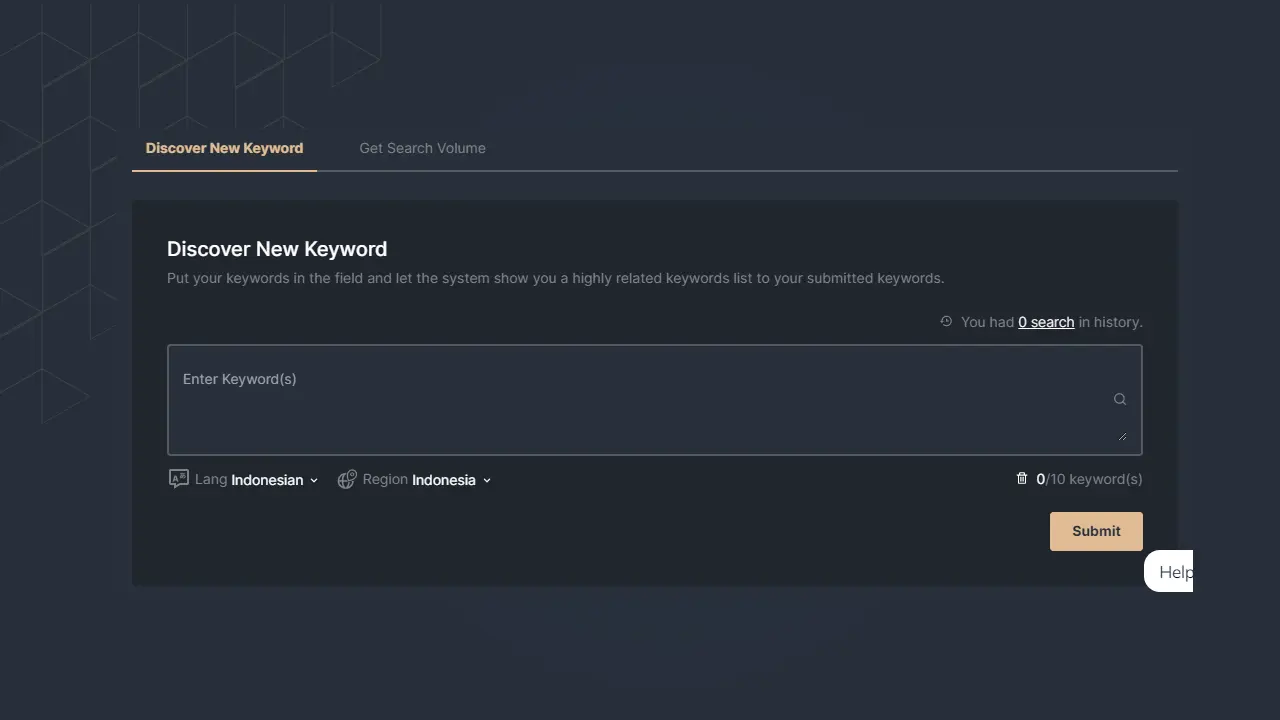
Task: Grab the keyword box resize handle
Action: (x=1122, y=436)
